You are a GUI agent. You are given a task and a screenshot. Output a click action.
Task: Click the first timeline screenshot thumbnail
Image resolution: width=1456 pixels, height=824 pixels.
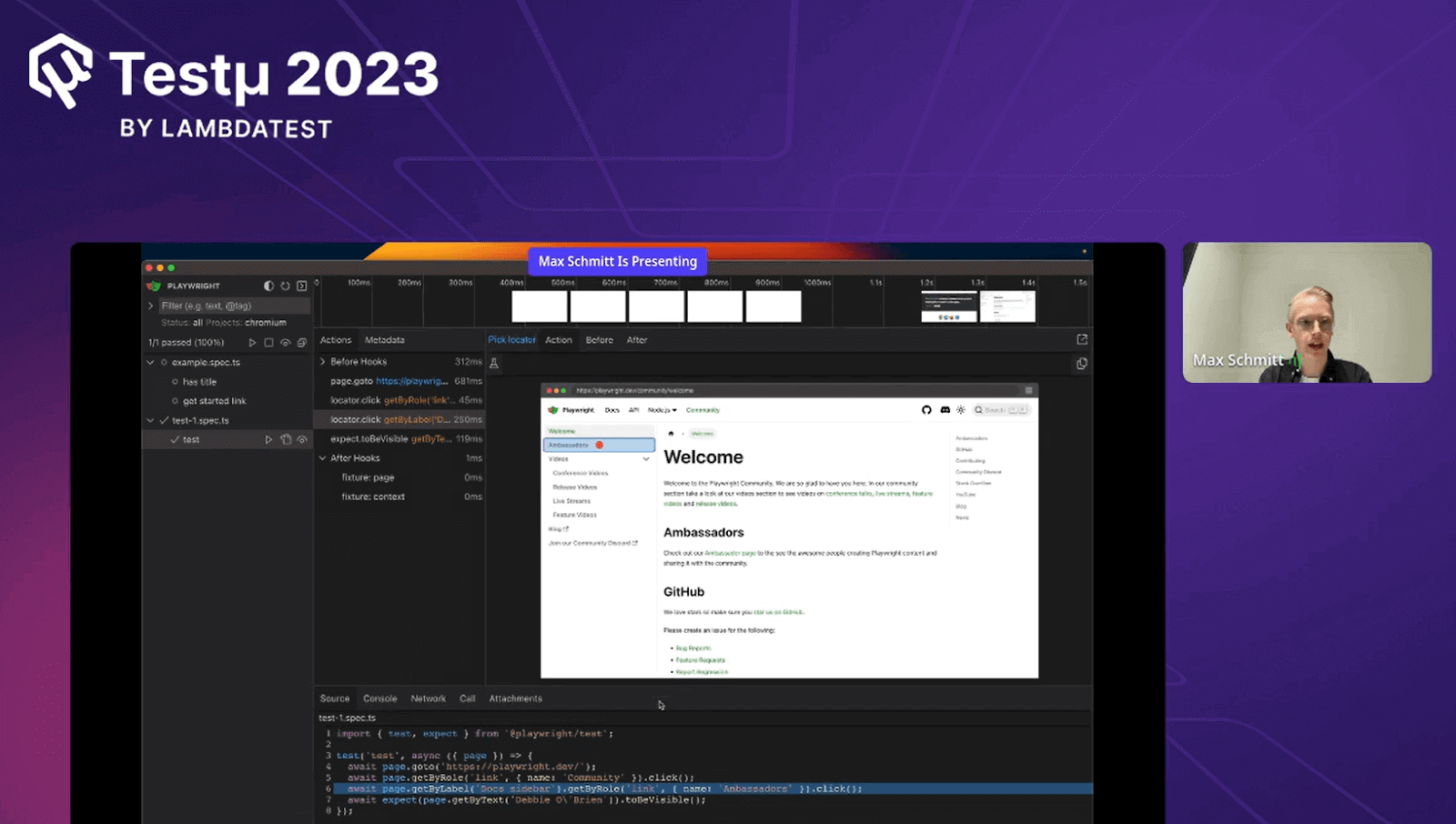point(540,306)
